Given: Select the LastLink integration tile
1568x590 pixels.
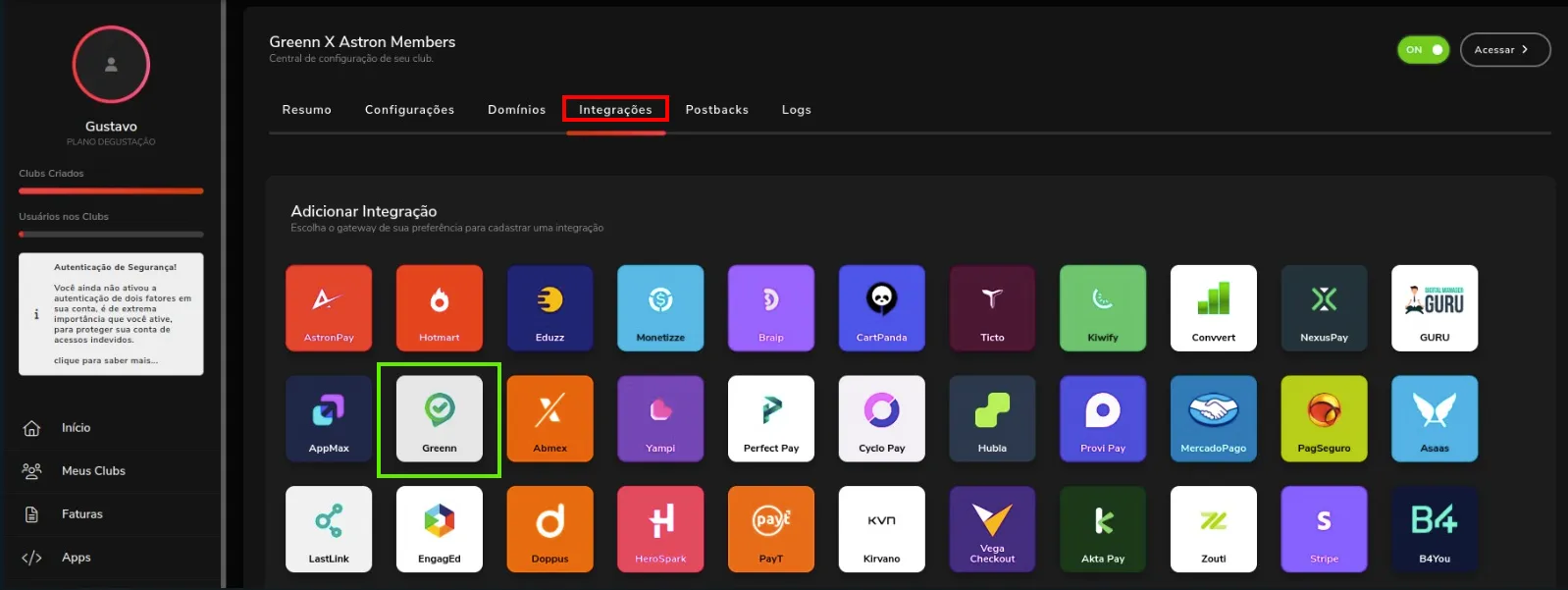Looking at the screenshot, I should [329, 529].
